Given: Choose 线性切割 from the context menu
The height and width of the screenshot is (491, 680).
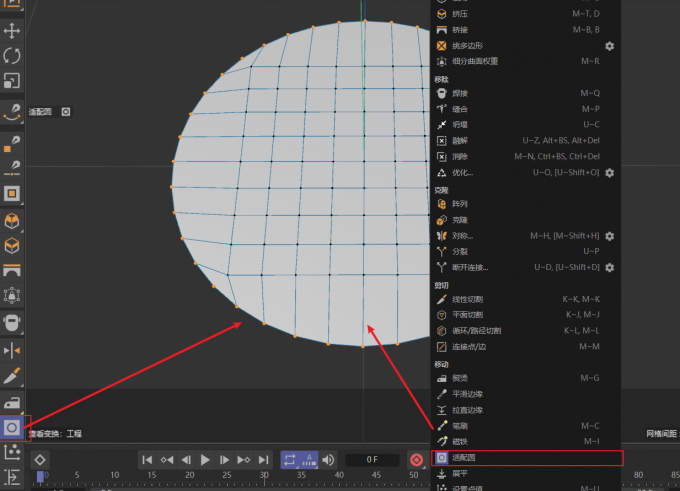Looking at the screenshot, I should pyautogui.click(x=526, y=299).
